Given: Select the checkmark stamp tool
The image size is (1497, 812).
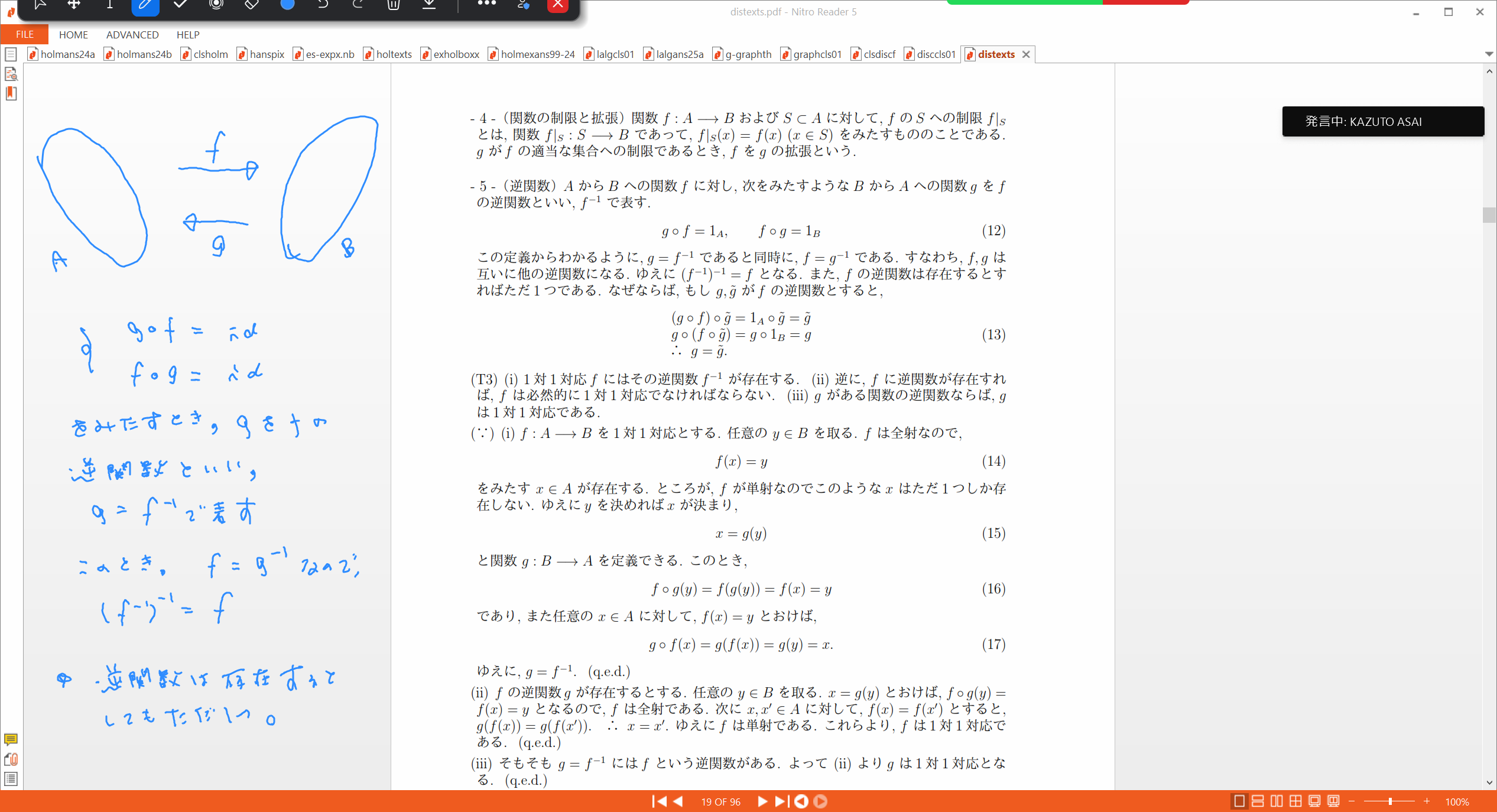Looking at the screenshot, I should pyautogui.click(x=181, y=5).
